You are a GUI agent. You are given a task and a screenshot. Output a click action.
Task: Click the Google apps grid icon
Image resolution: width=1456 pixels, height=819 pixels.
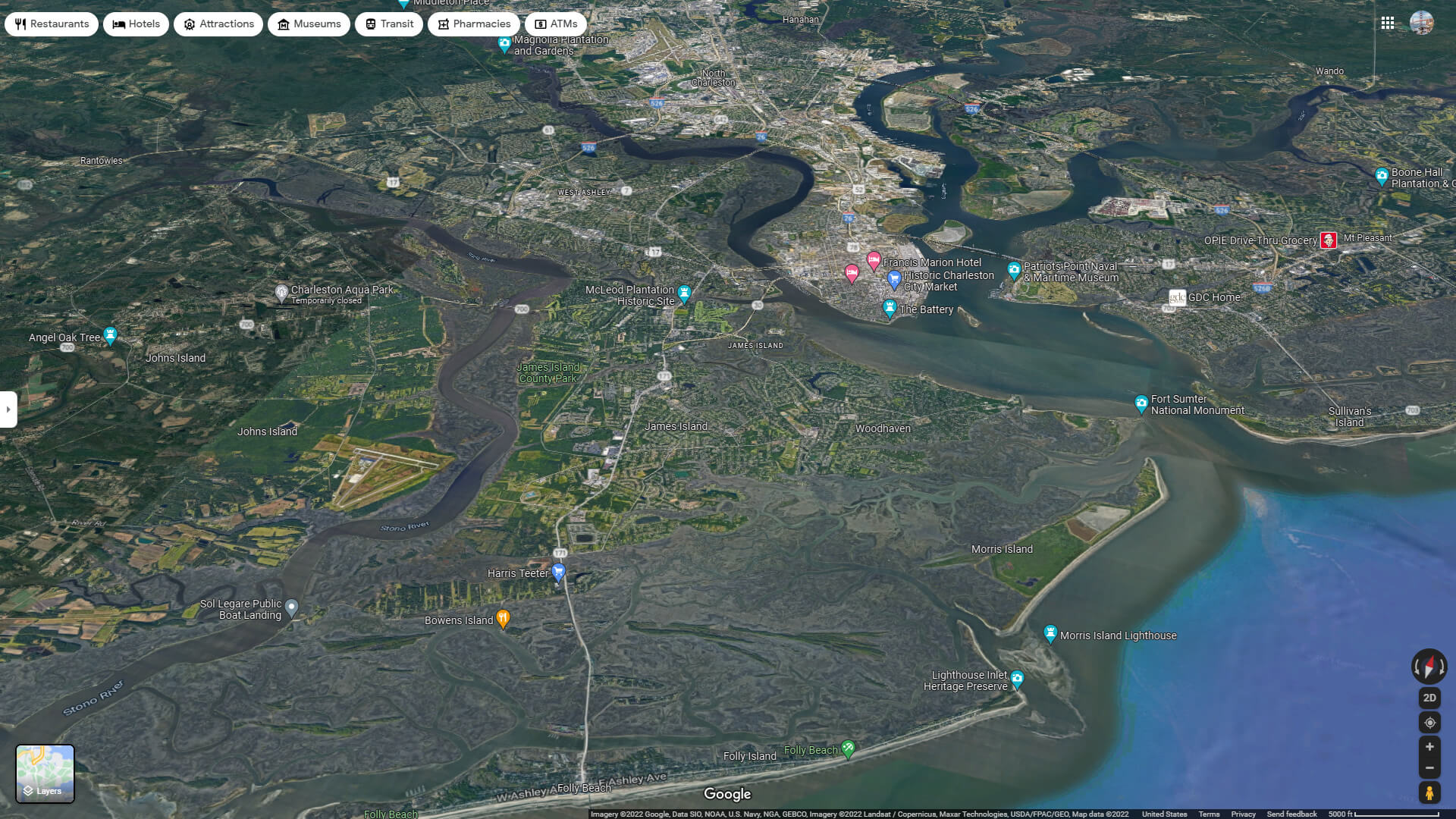[x=1387, y=23]
